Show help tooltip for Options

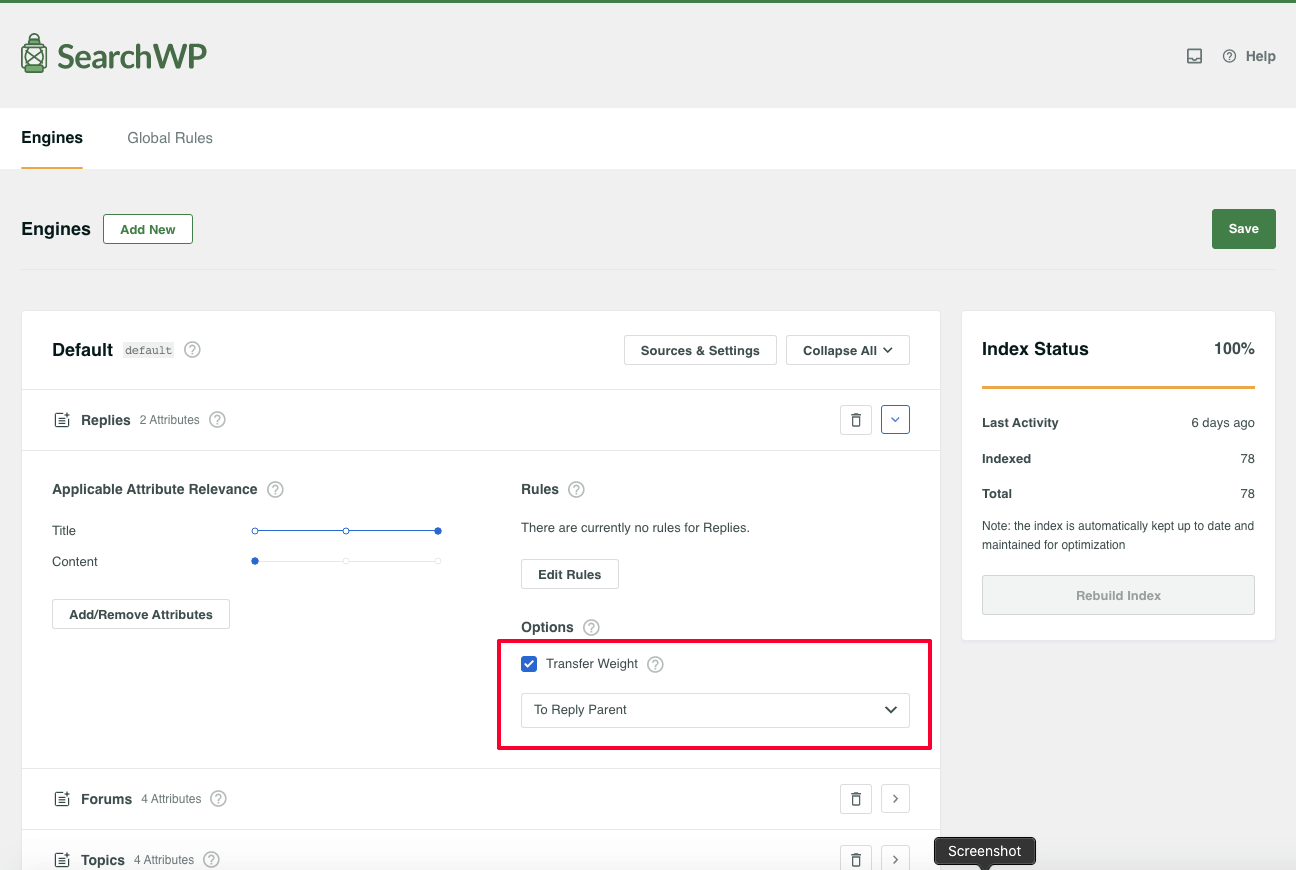(591, 627)
